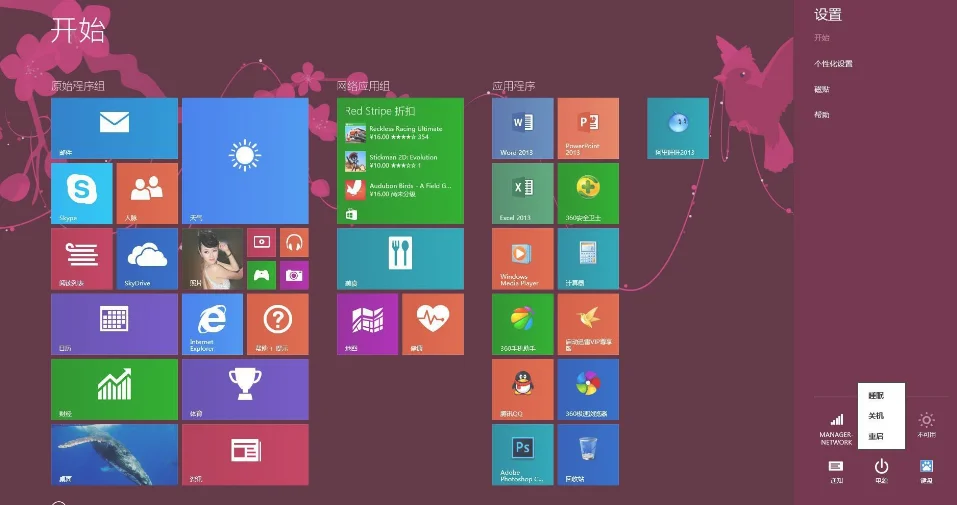Viewport: 957px width, 505px height.
Task: Launch Internet Explorer tile
Action: [212, 324]
